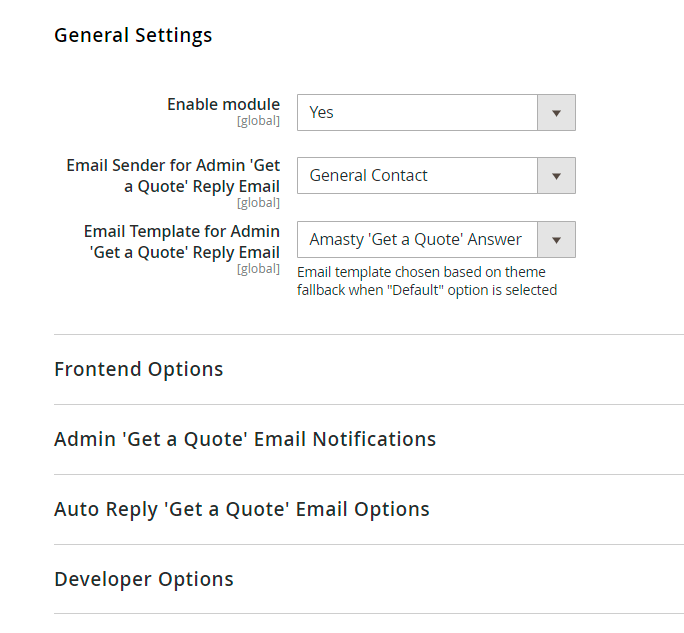
Task: Open the Amasty 'Get a Quote' Answer select
Action: [418, 240]
